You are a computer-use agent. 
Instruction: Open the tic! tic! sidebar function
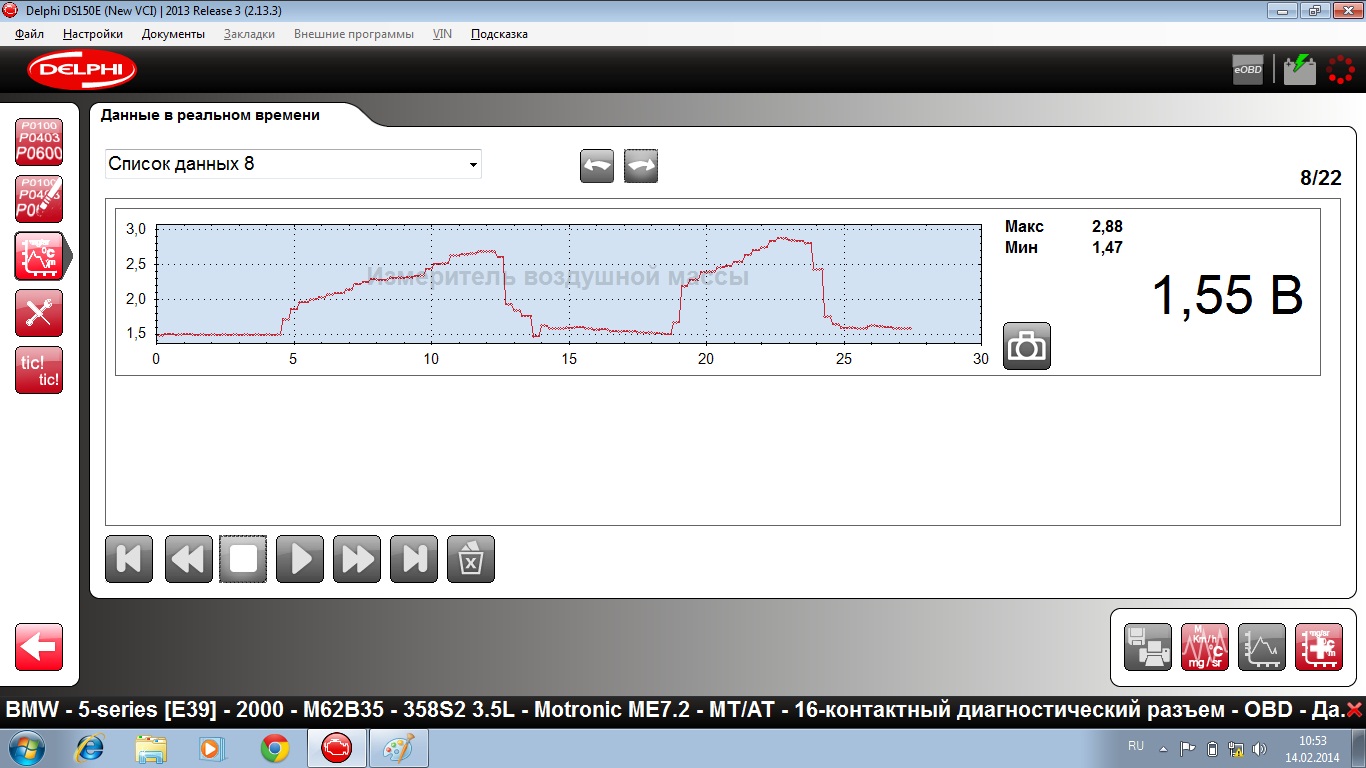coord(39,370)
